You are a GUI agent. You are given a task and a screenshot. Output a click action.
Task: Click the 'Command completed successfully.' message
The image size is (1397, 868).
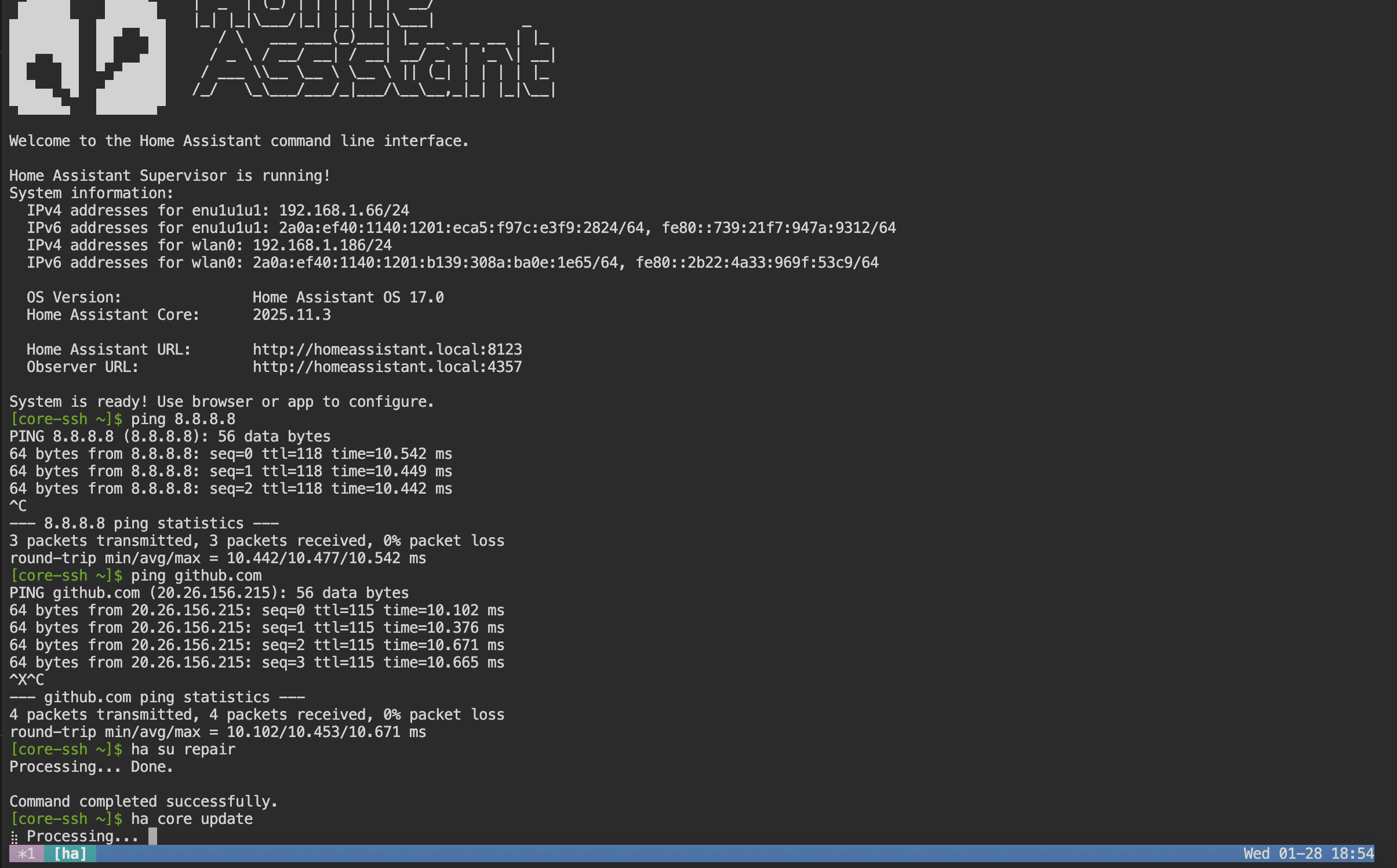point(143,801)
